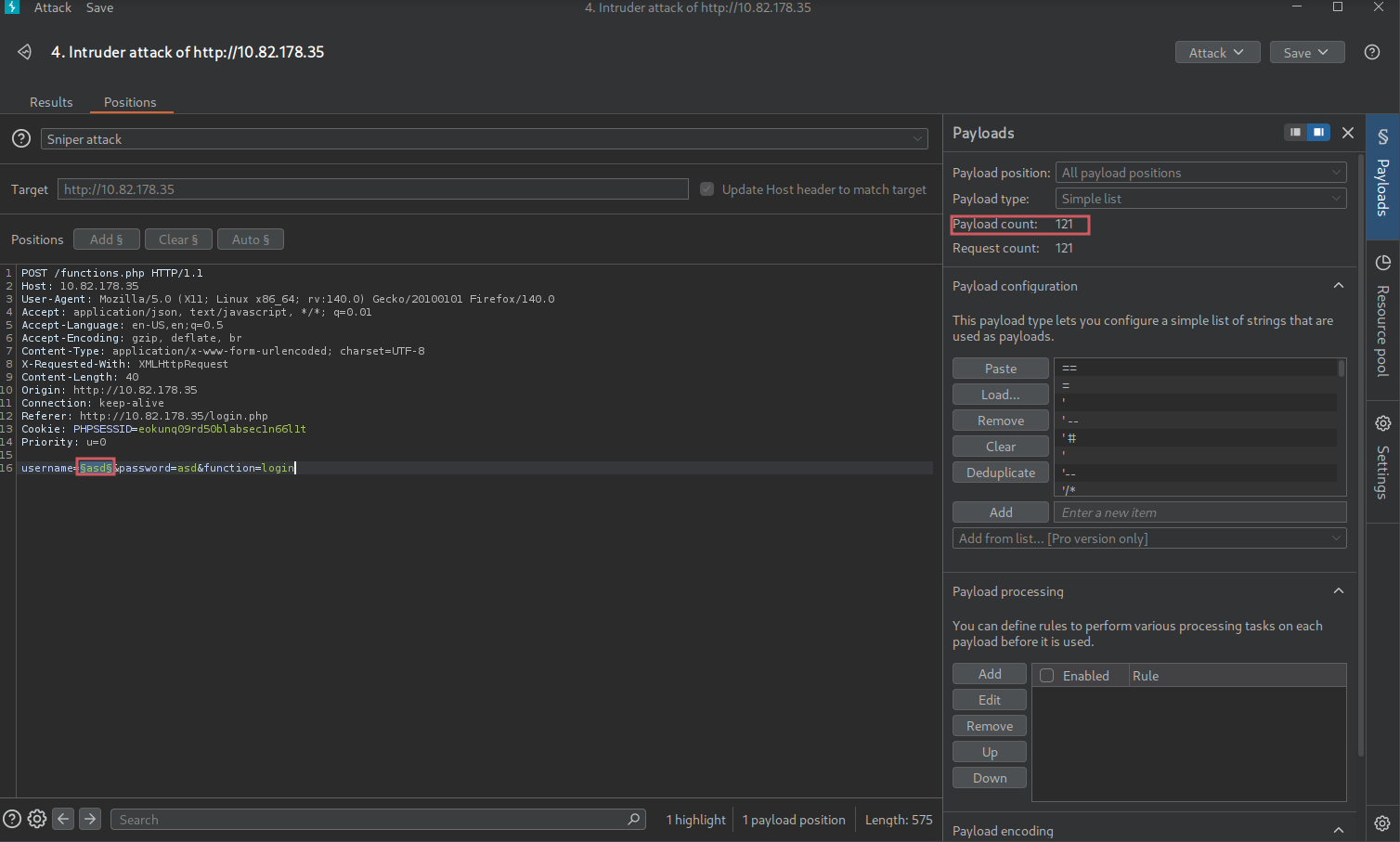Close the Payloads panel
Image resolution: width=1400 pixels, height=842 pixels.
pyautogui.click(x=1348, y=133)
